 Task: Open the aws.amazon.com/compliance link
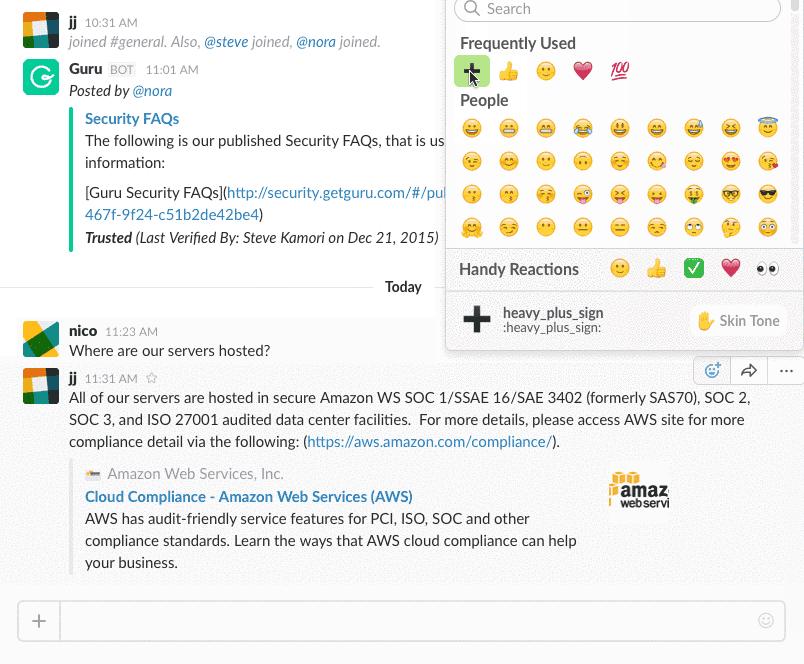click(430, 441)
